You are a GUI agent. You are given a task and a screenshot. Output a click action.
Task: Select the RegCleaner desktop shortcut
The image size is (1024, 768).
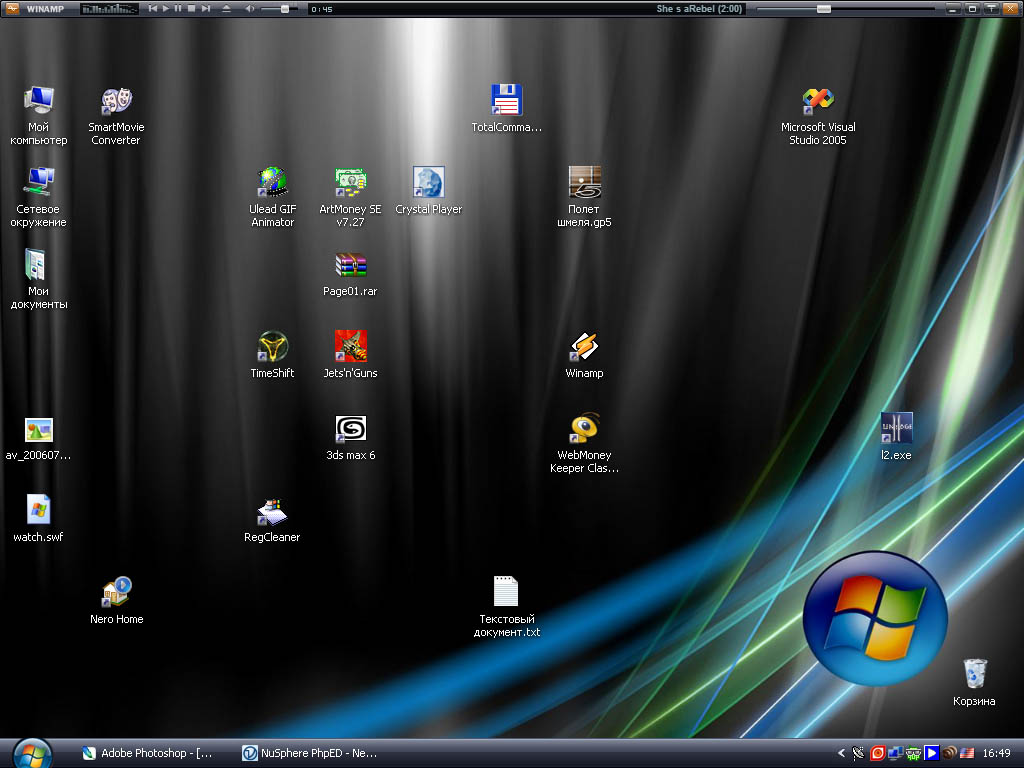click(x=272, y=511)
